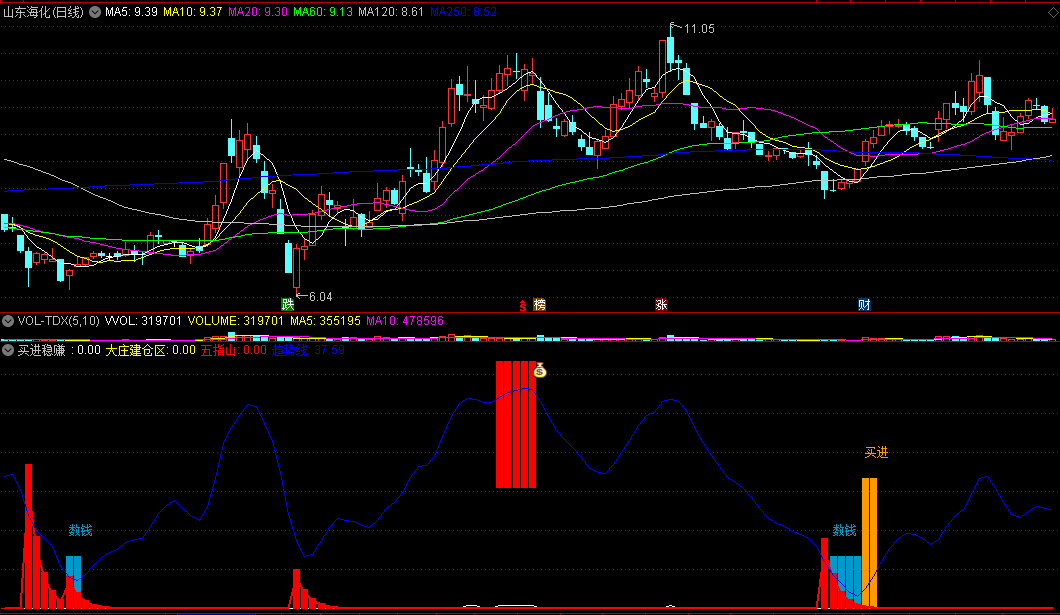Screen dimensions: 1060x615
Task: Click the blue 财 event marker
Action: [x=864, y=305]
